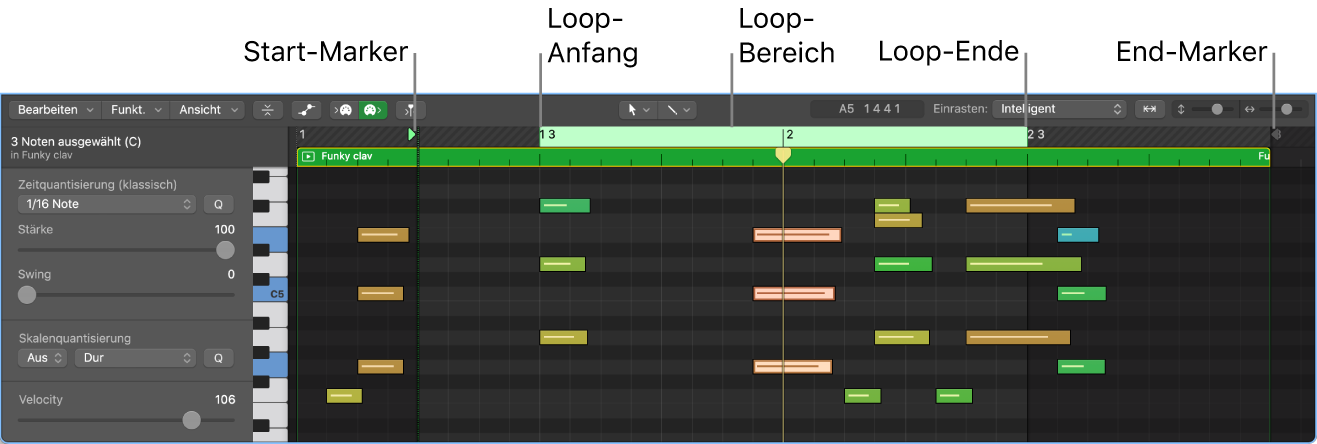Toggle the automation curve icon button
The width and height of the screenshot is (1317, 444).
pos(306,110)
